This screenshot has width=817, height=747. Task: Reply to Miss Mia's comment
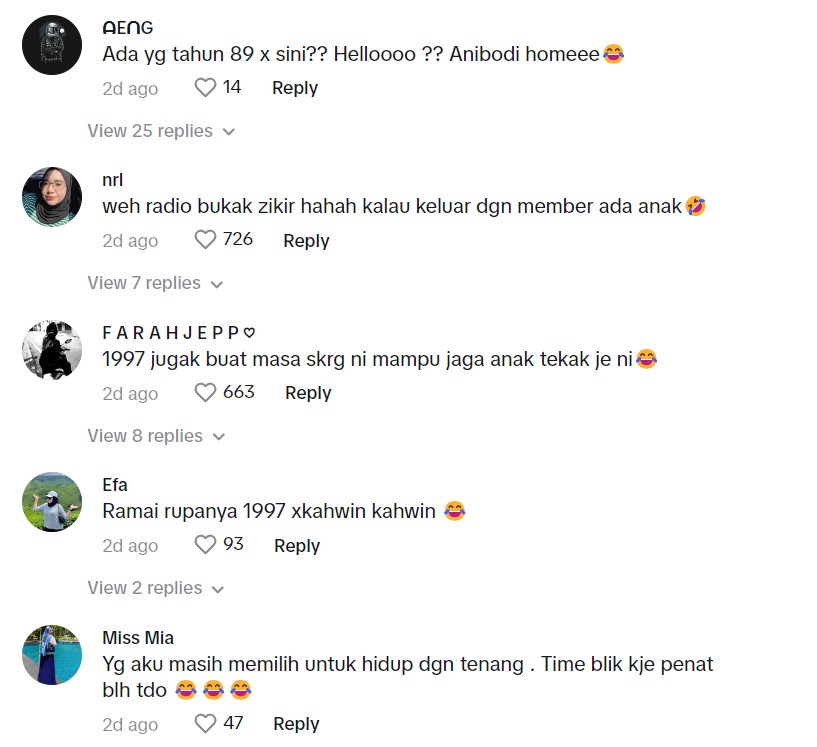point(296,724)
